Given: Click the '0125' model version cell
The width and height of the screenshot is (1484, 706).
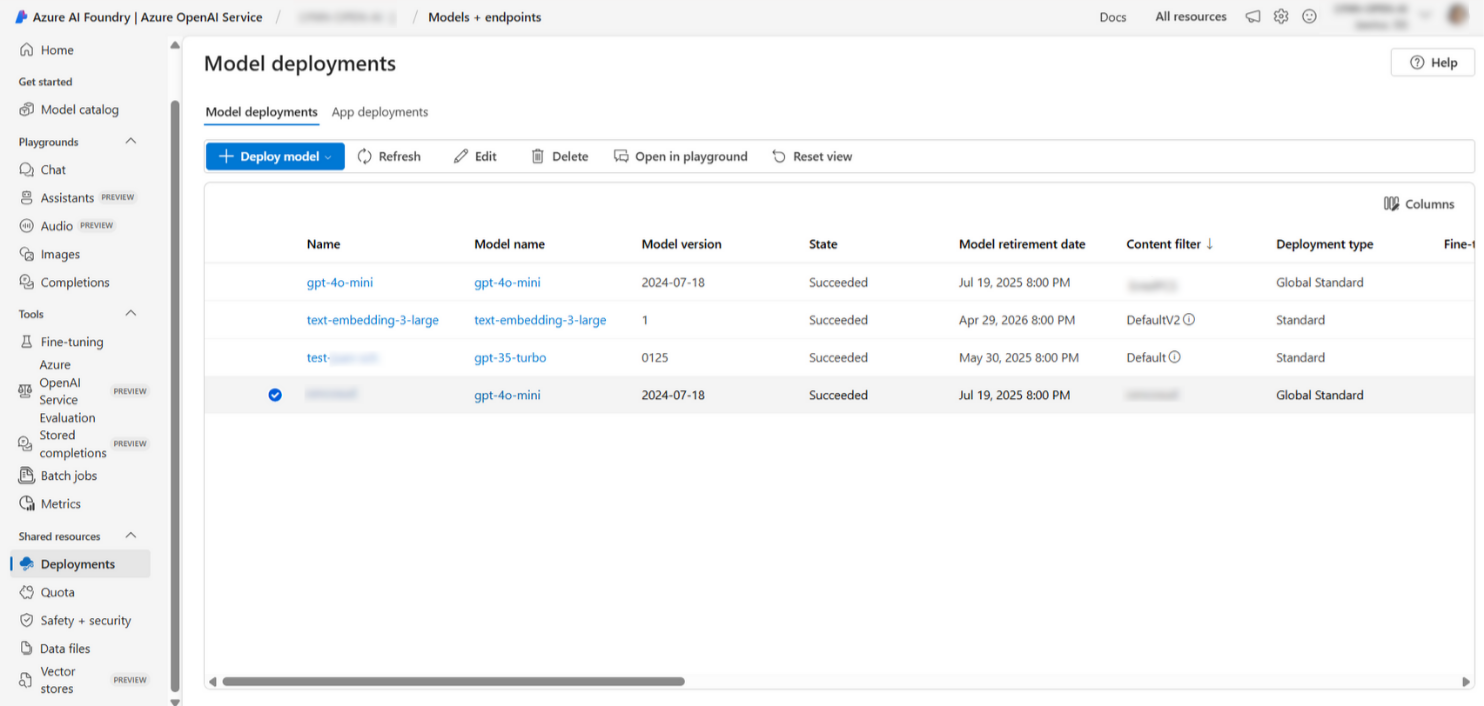Looking at the screenshot, I should [x=655, y=357].
